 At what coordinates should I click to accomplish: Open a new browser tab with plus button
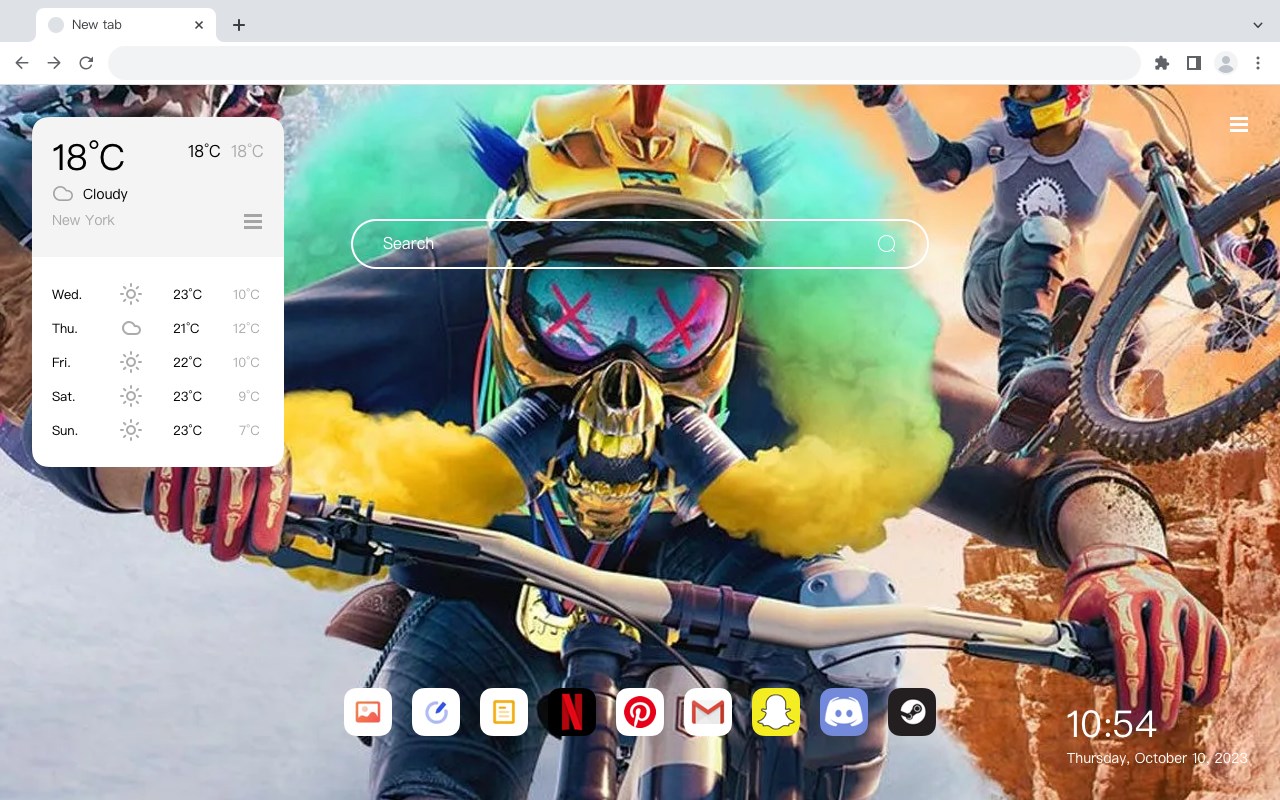pyautogui.click(x=238, y=25)
